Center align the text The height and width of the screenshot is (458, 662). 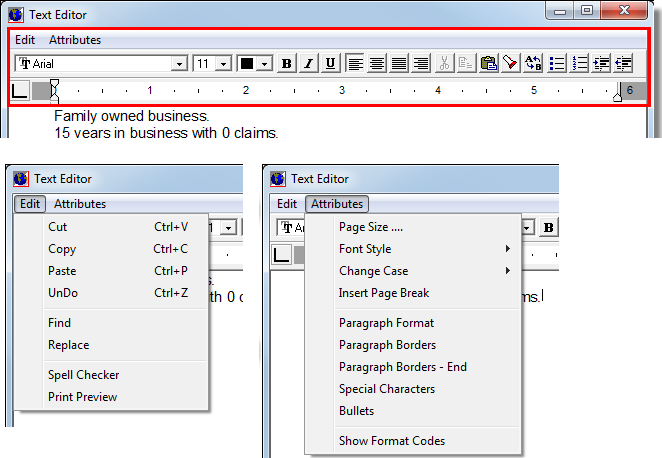[377, 63]
